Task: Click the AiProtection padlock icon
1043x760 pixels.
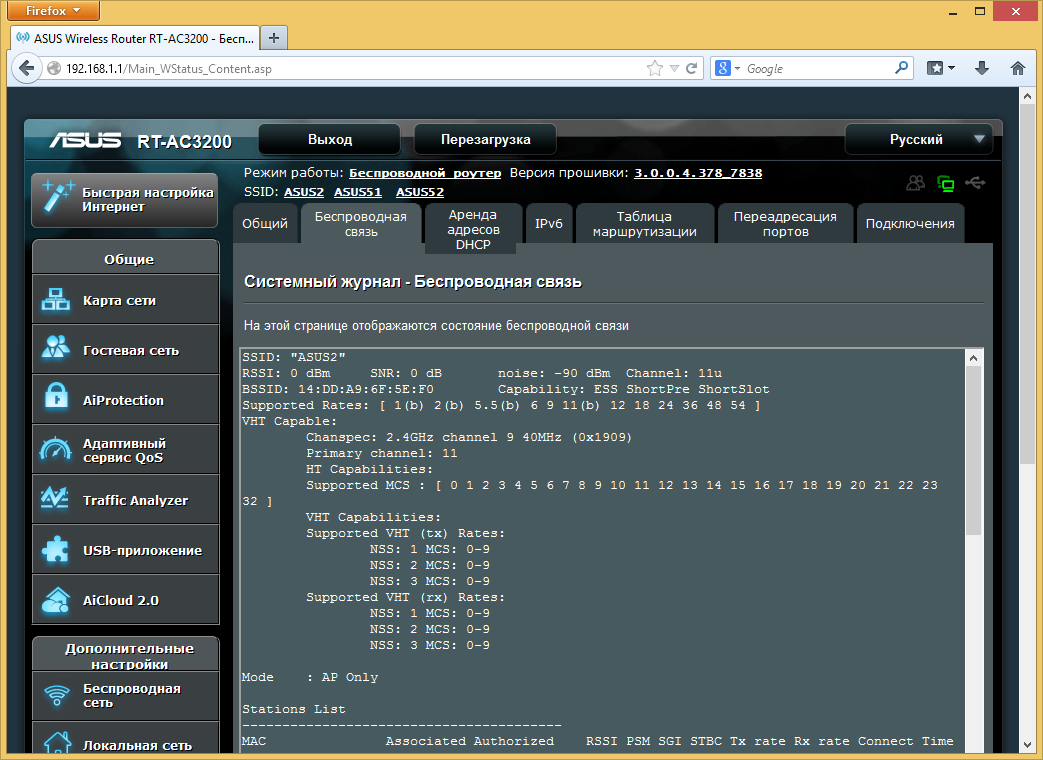Action: 56,399
